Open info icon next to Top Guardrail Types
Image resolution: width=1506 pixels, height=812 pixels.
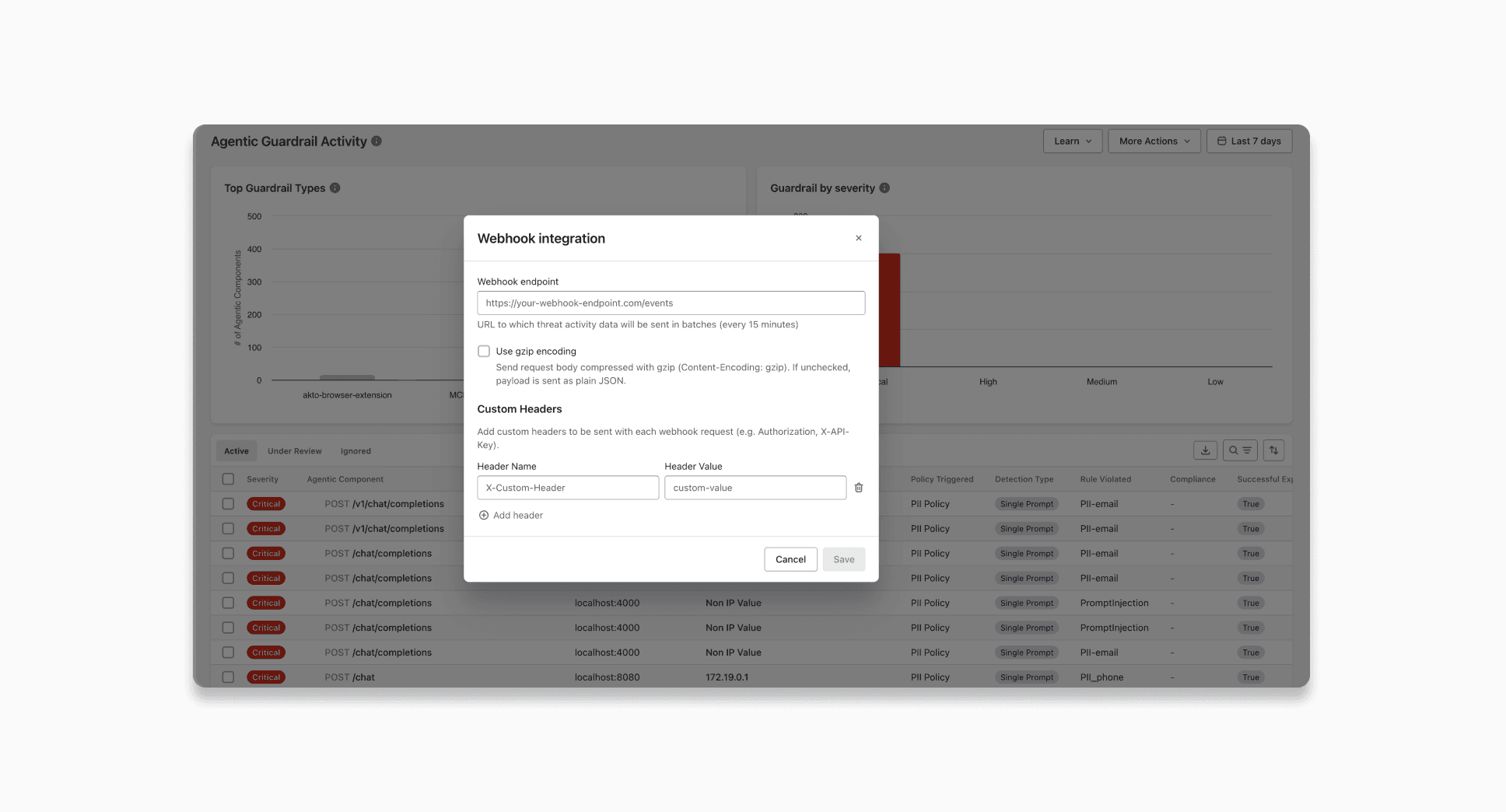tap(335, 188)
